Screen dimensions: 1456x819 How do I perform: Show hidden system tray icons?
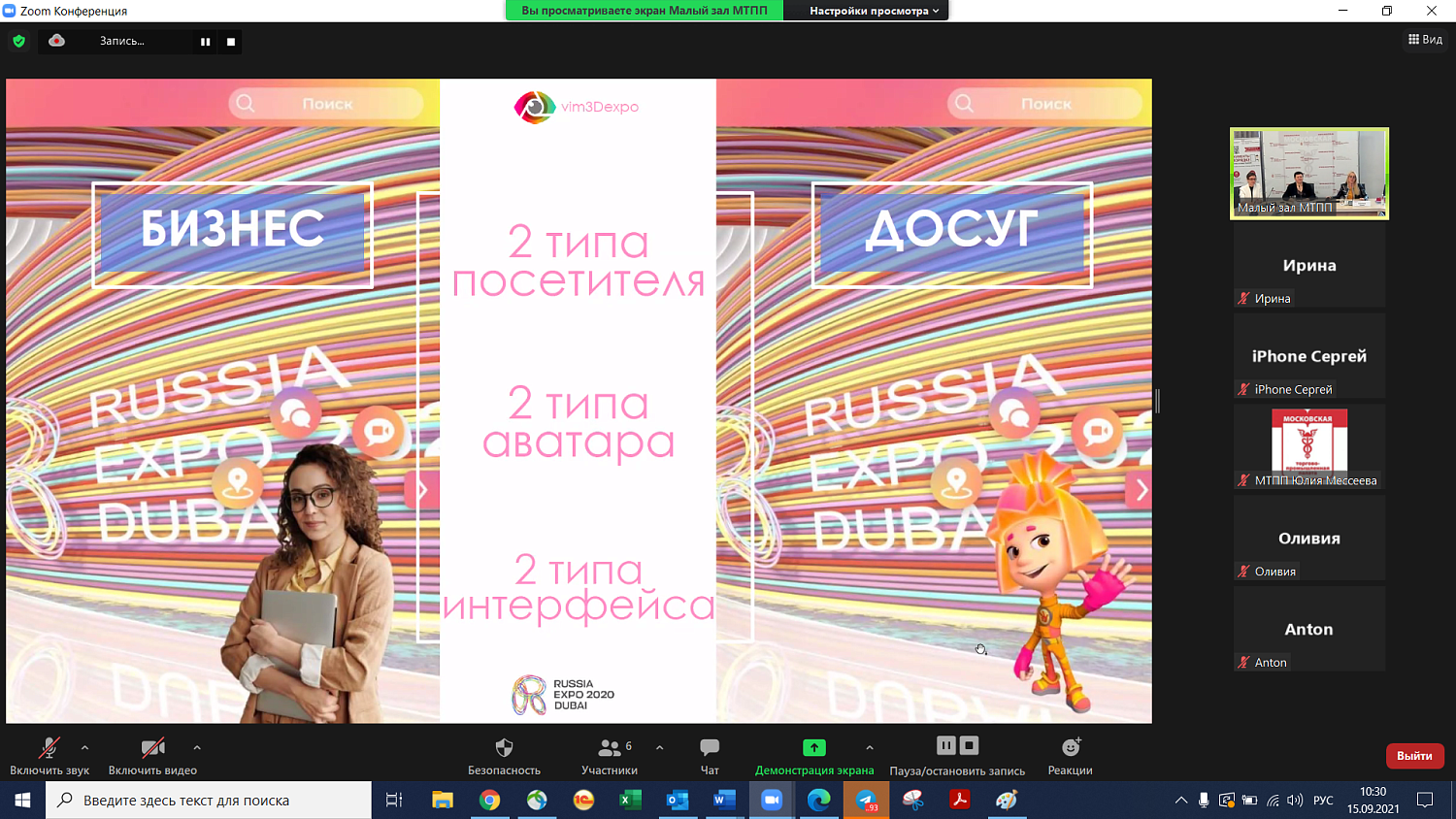click(1181, 801)
